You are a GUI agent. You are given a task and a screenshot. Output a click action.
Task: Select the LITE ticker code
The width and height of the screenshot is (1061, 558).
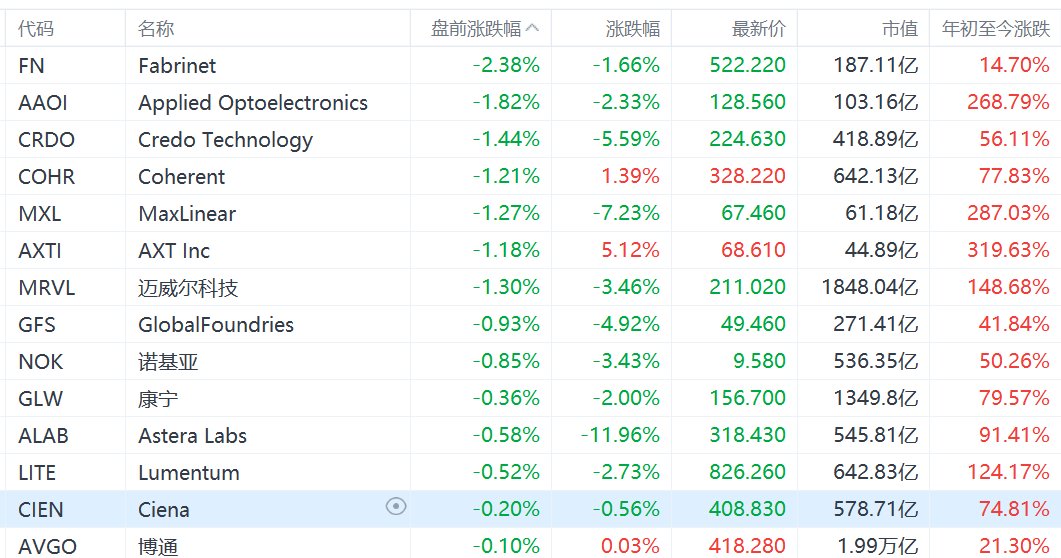(37, 473)
